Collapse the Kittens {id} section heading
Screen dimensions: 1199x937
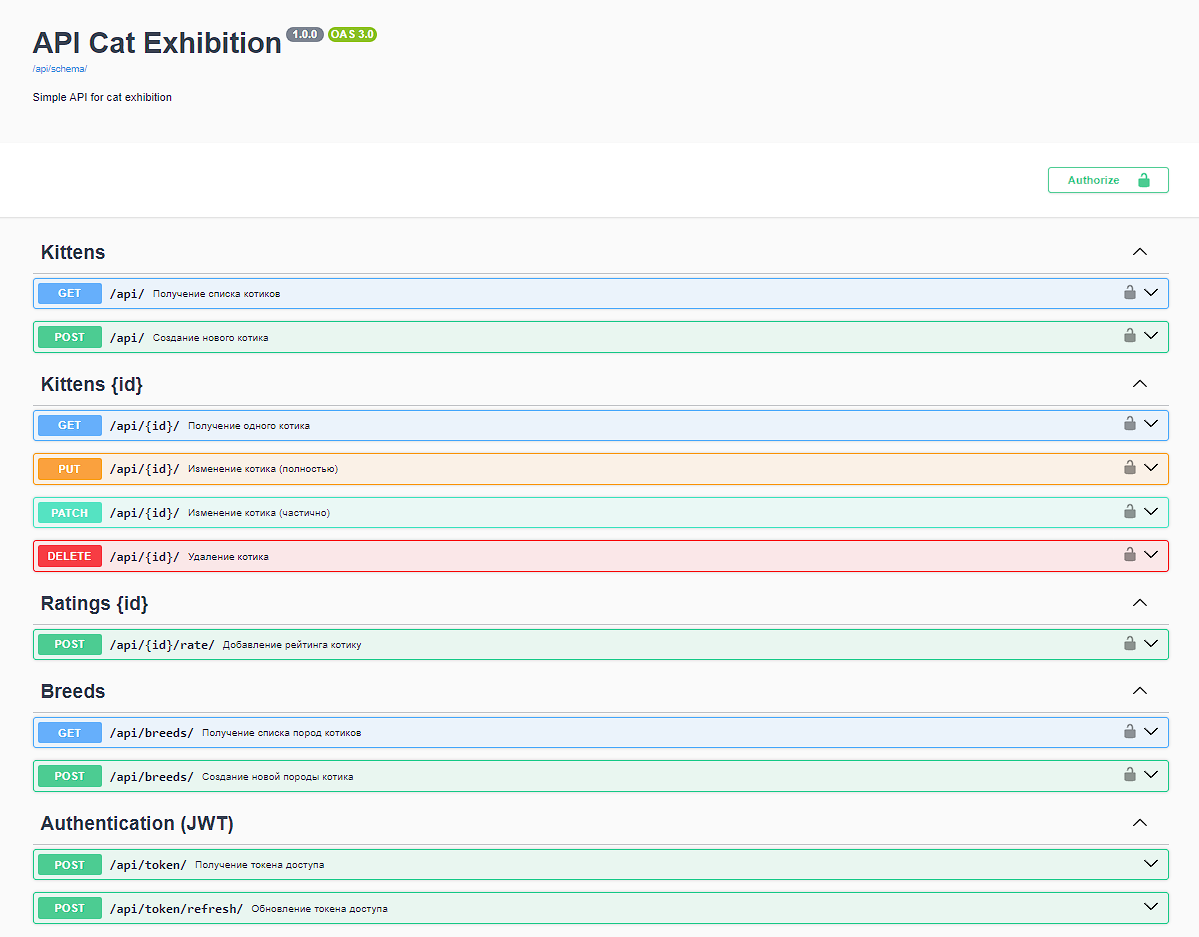click(601, 384)
